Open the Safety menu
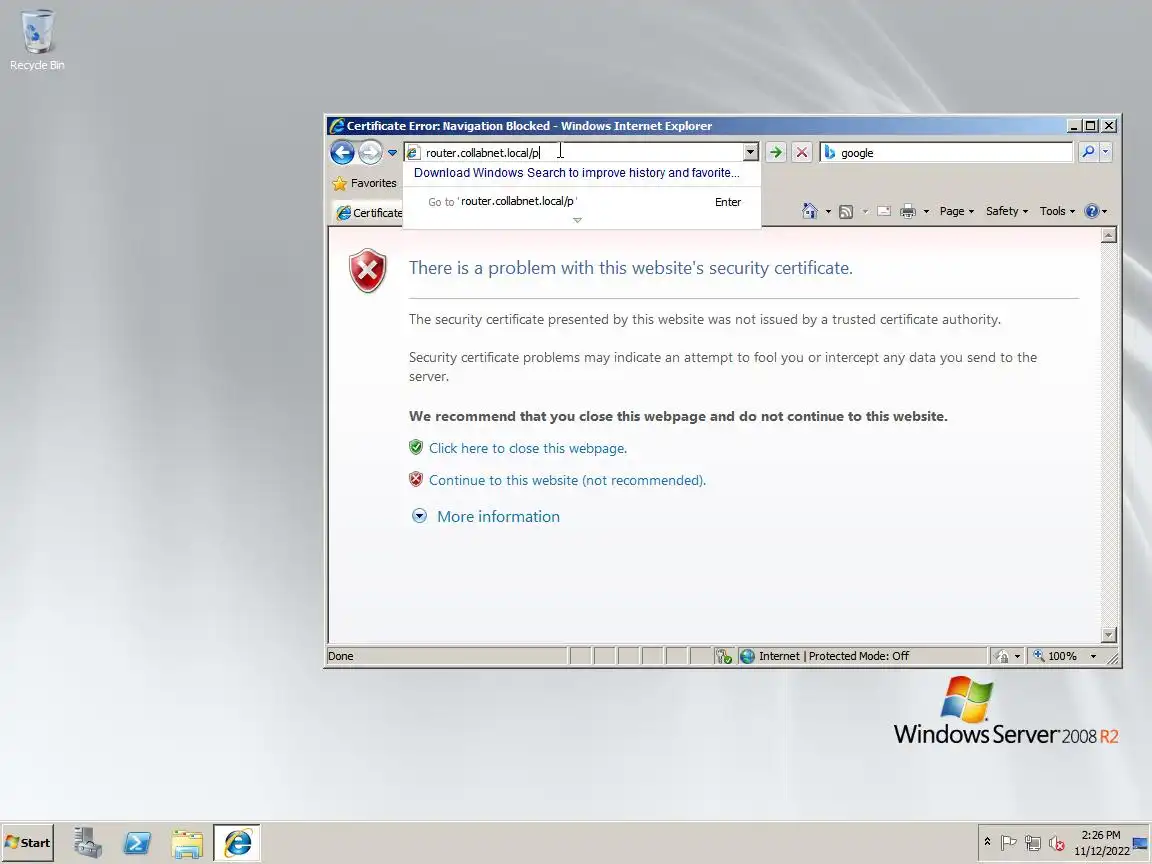 (x=1007, y=211)
